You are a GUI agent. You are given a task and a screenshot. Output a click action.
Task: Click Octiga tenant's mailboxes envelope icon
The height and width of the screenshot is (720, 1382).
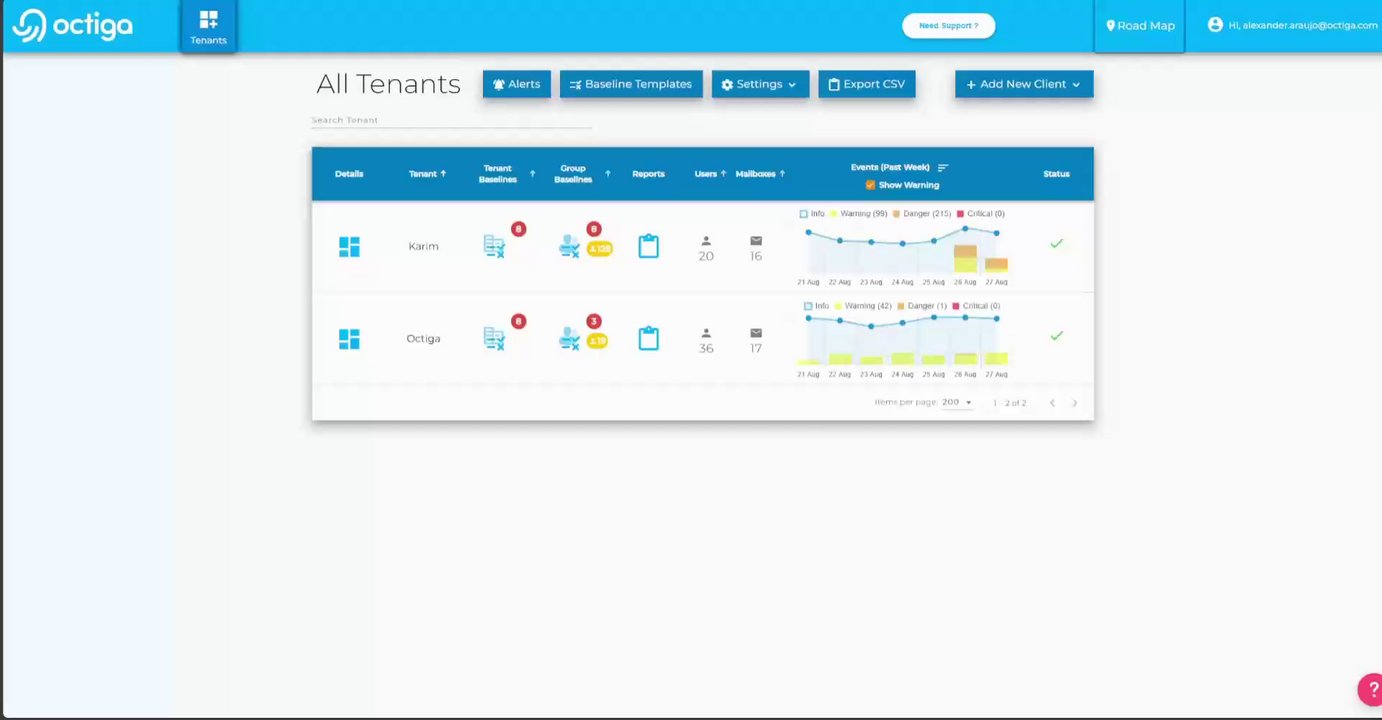click(756, 333)
